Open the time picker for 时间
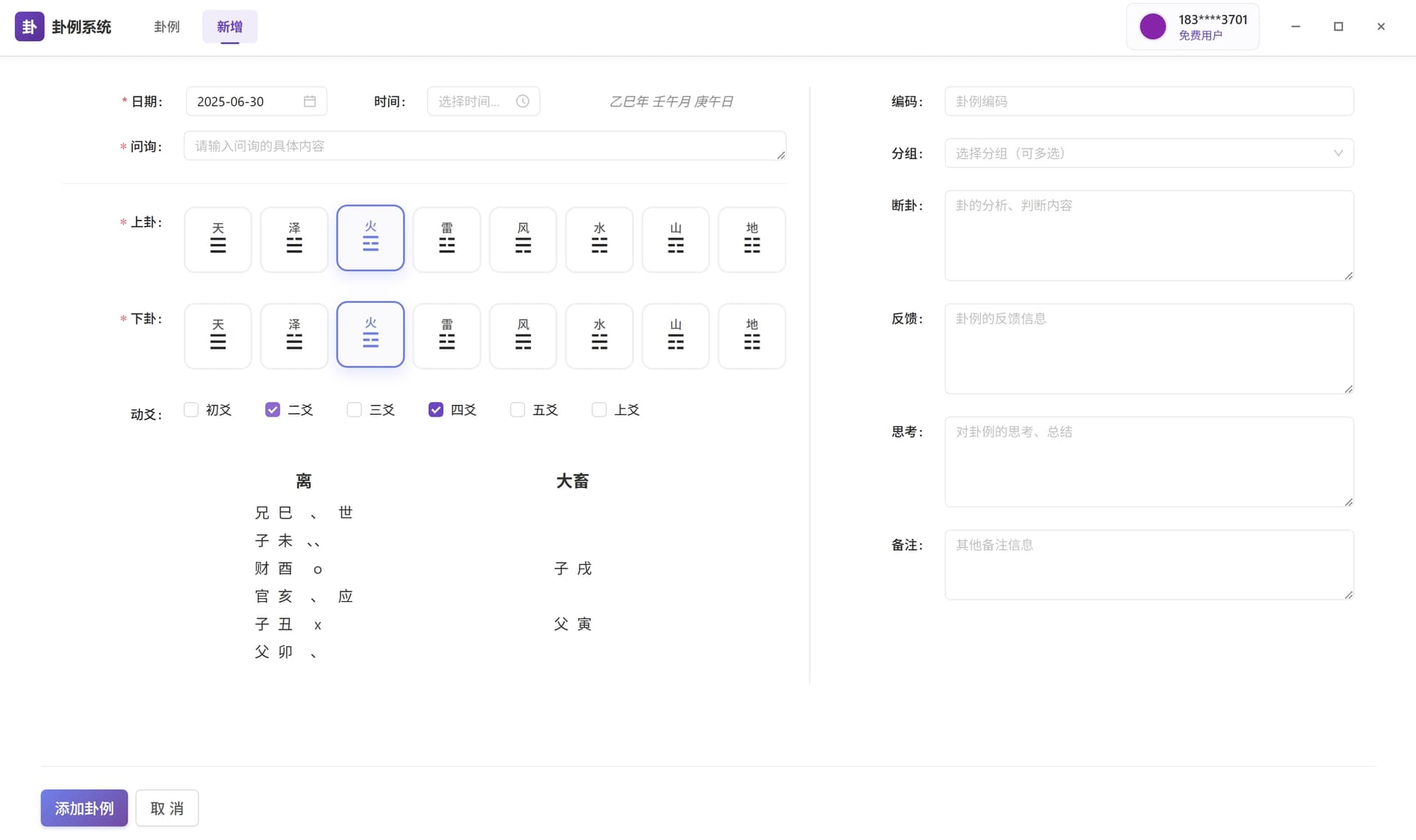 (522, 101)
